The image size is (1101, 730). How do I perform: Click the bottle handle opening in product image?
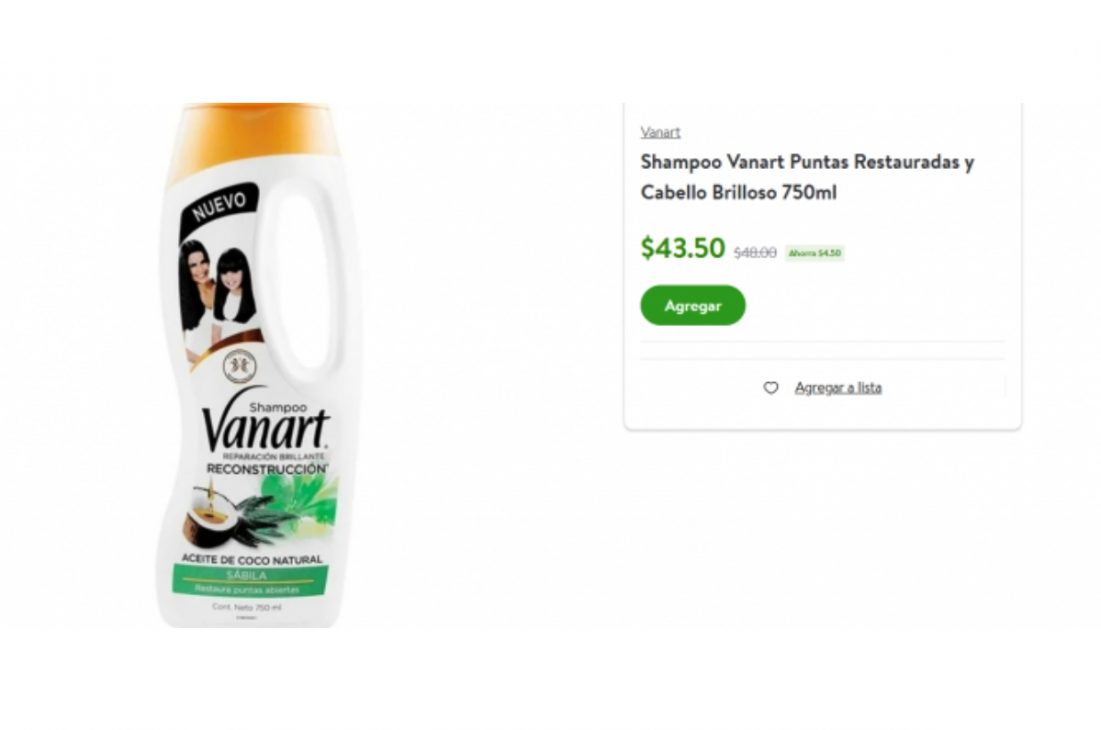301,279
